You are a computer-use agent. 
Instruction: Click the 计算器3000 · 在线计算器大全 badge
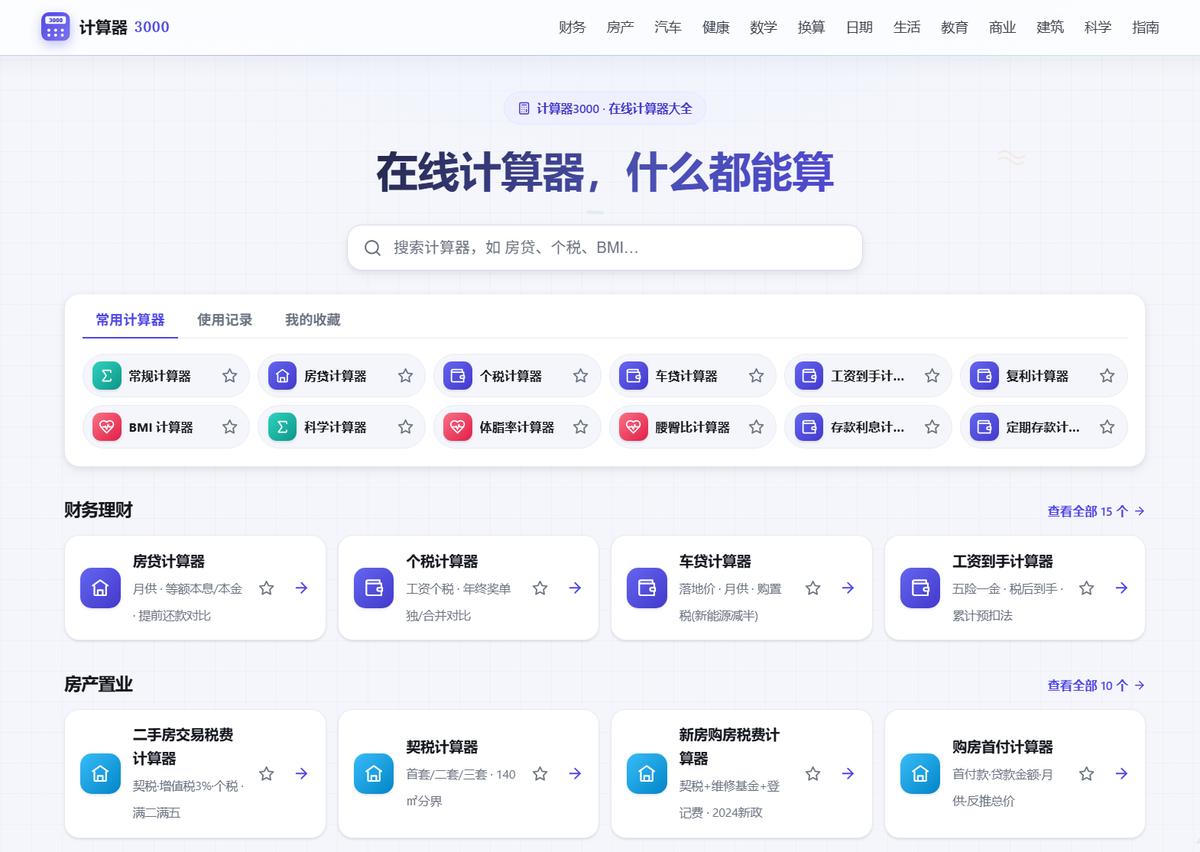coord(605,108)
